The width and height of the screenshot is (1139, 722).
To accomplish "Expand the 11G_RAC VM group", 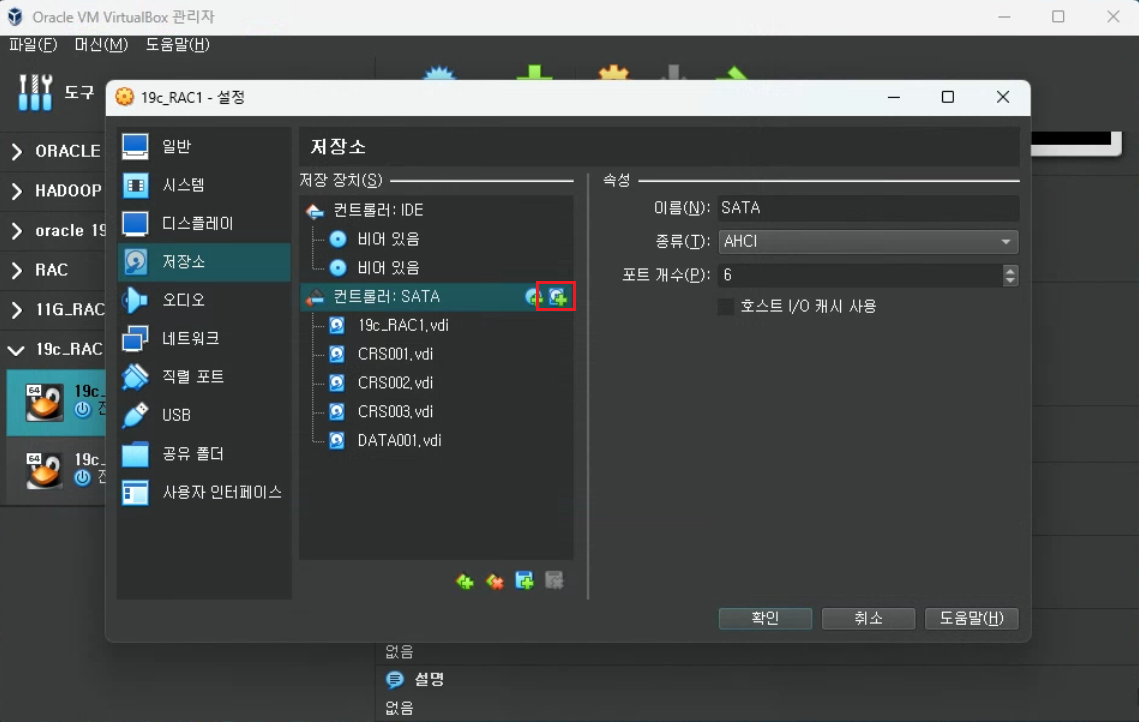I will click(x=17, y=310).
